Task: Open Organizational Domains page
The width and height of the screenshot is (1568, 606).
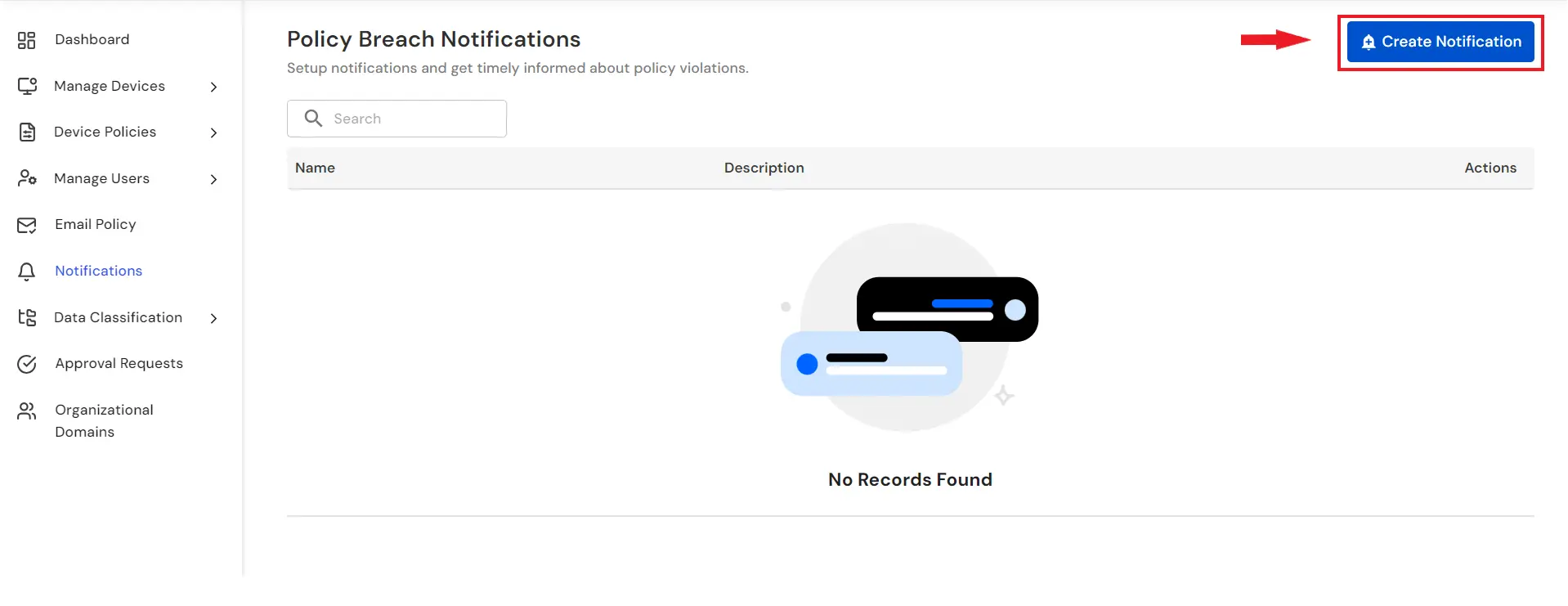Action: click(x=104, y=420)
